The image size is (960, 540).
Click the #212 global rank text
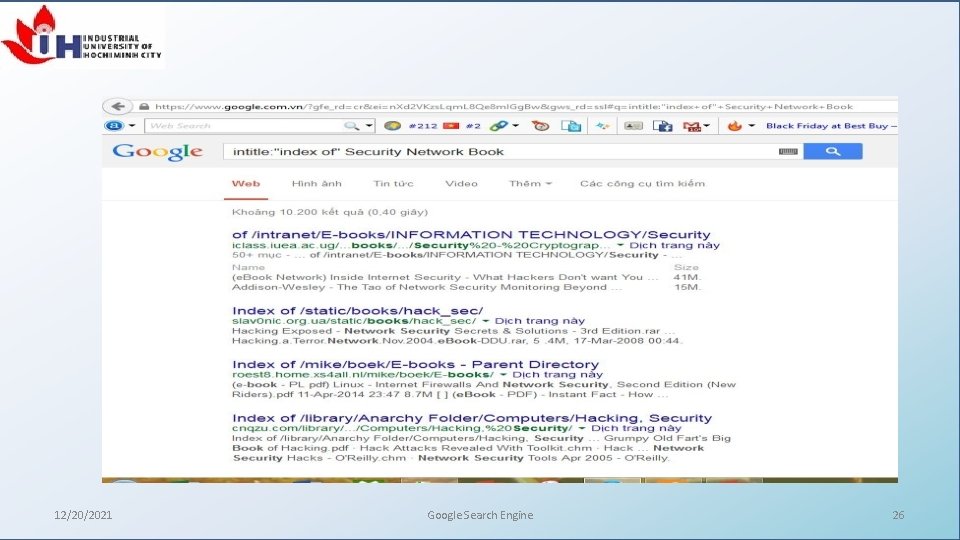pos(422,126)
